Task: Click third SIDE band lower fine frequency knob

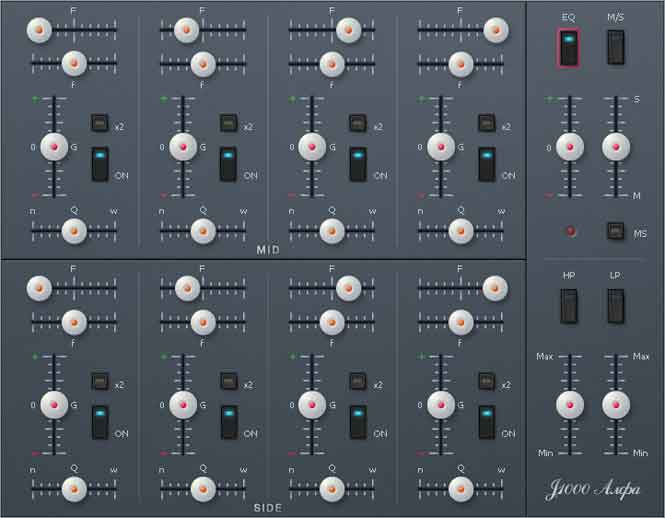Action: click(332, 322)
